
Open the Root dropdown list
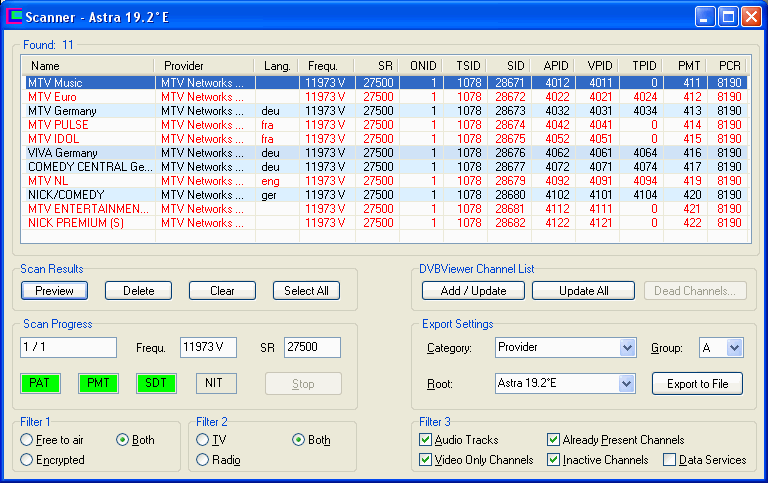pyautogui.click(x=627, y=383)
